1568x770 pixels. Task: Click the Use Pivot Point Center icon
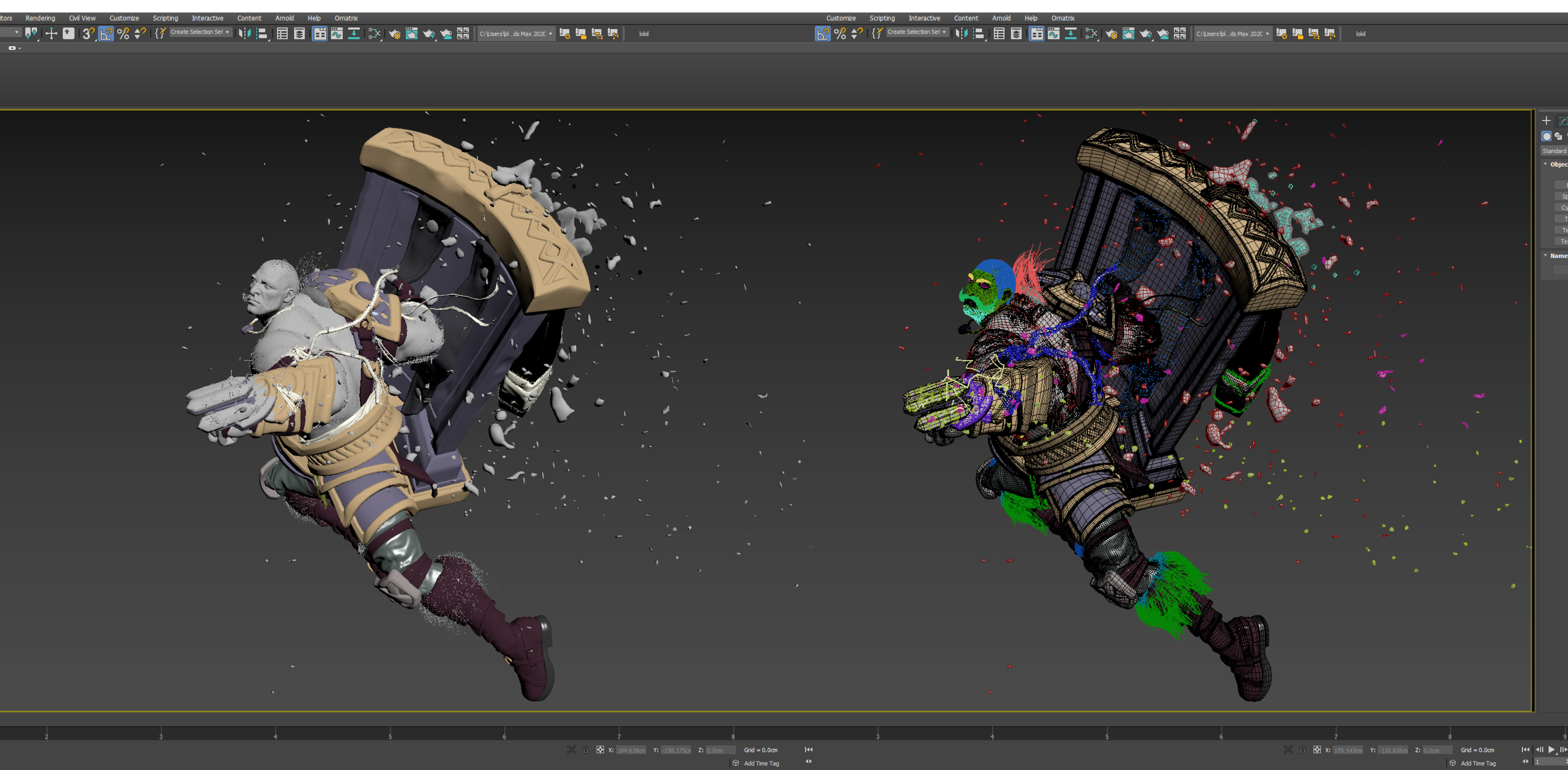tap(31, 34)
